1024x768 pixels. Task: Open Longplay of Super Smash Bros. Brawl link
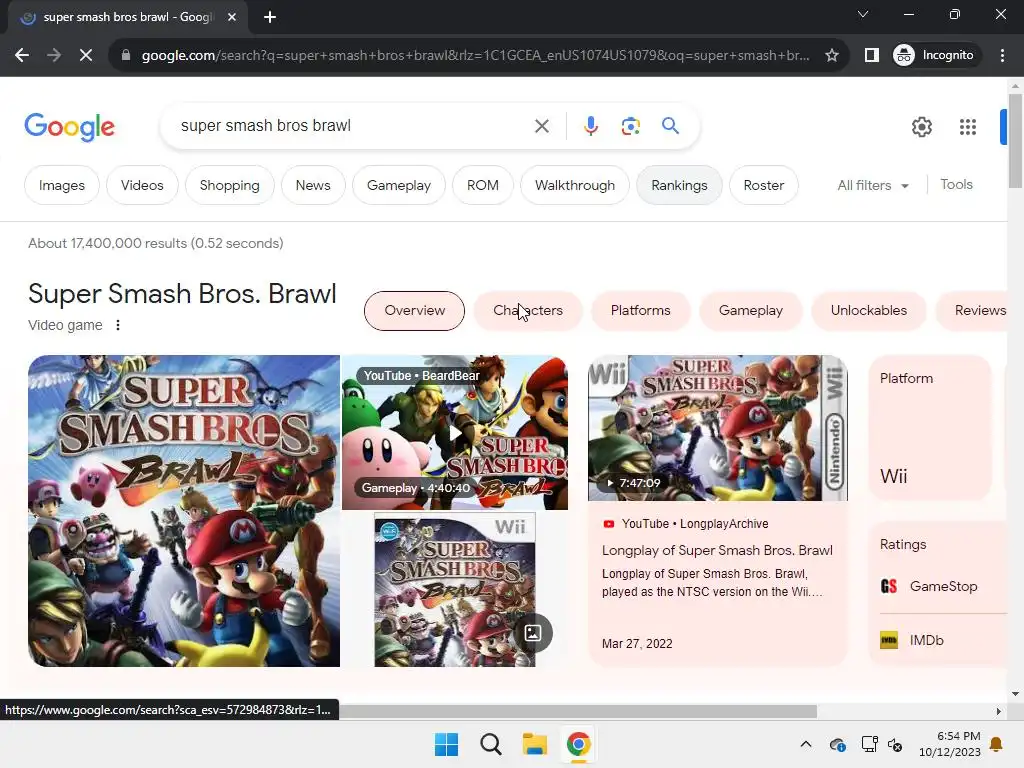(x=717, y=551)
